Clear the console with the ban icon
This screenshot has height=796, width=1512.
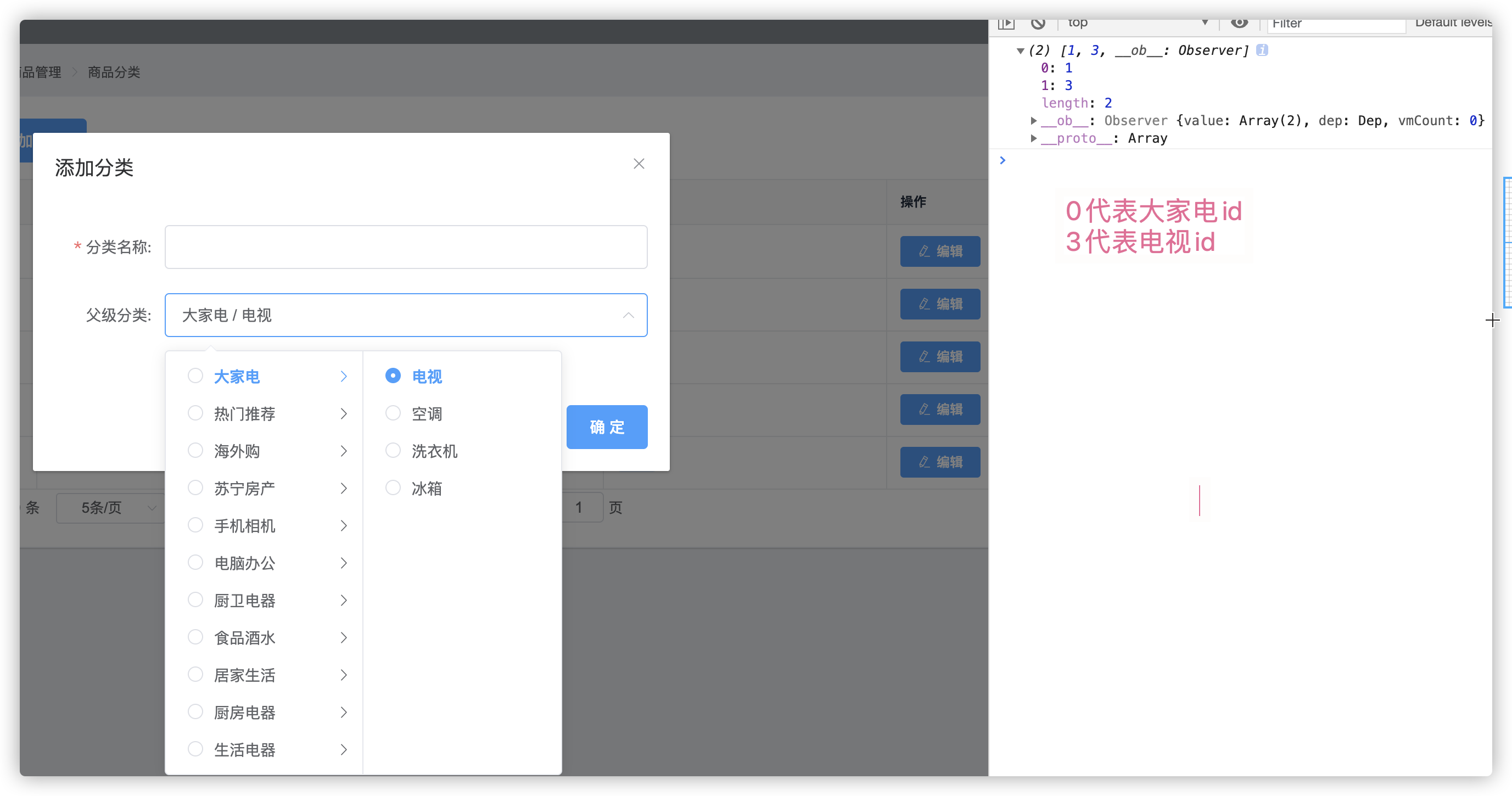(x=1038, y=24)
